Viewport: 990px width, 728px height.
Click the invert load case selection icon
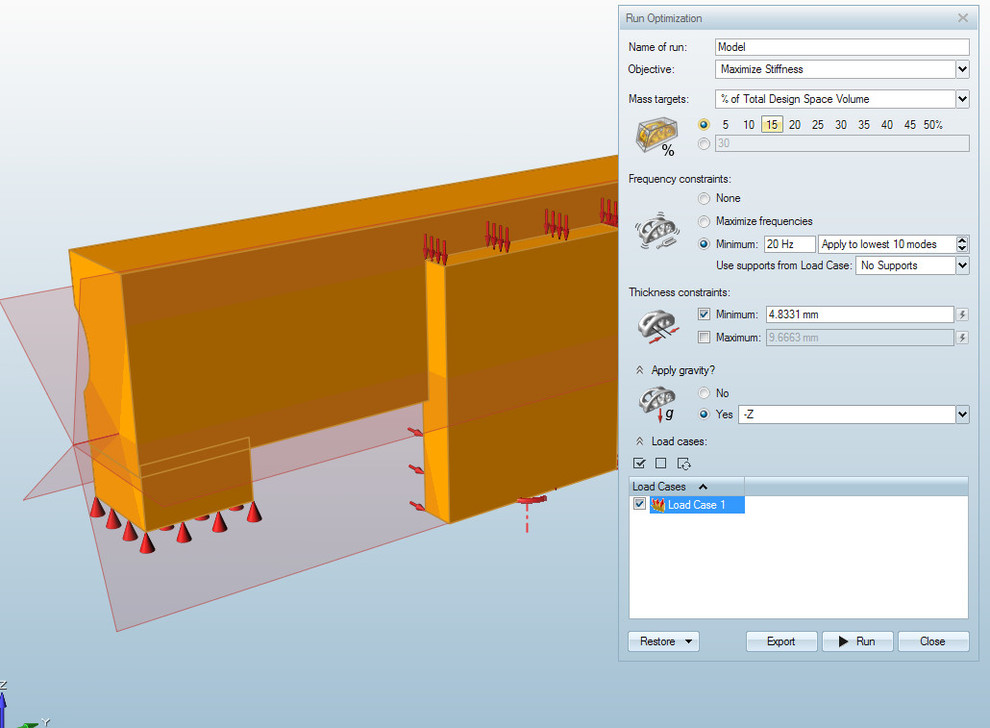[x=684, y=463]
